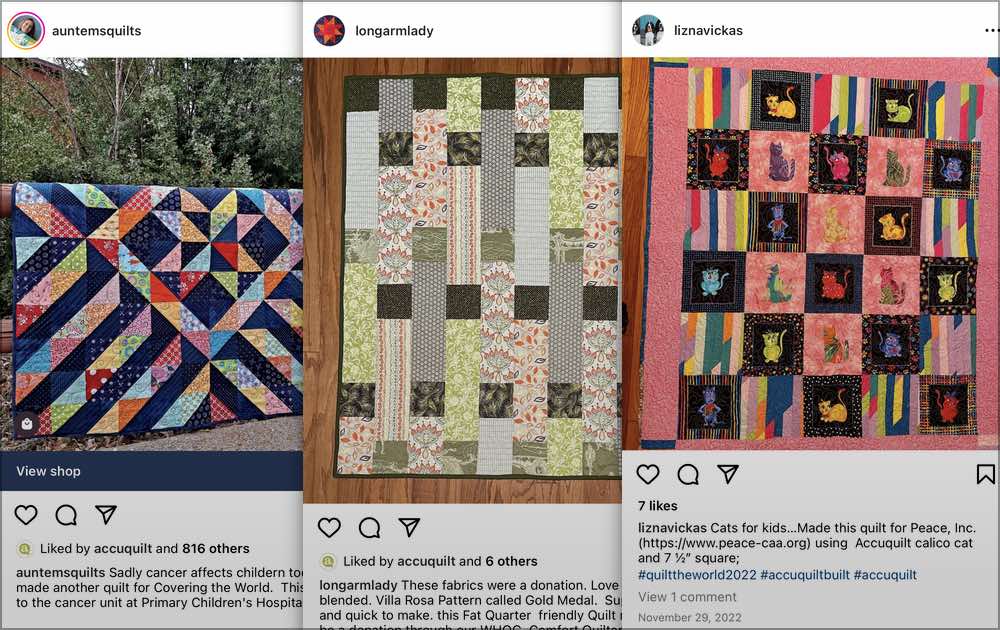Image resolution: width=1000 pixels, height=630 pixels.
Task: Open auntemsquilts profile picture
Action: click(x=26, y=30)
